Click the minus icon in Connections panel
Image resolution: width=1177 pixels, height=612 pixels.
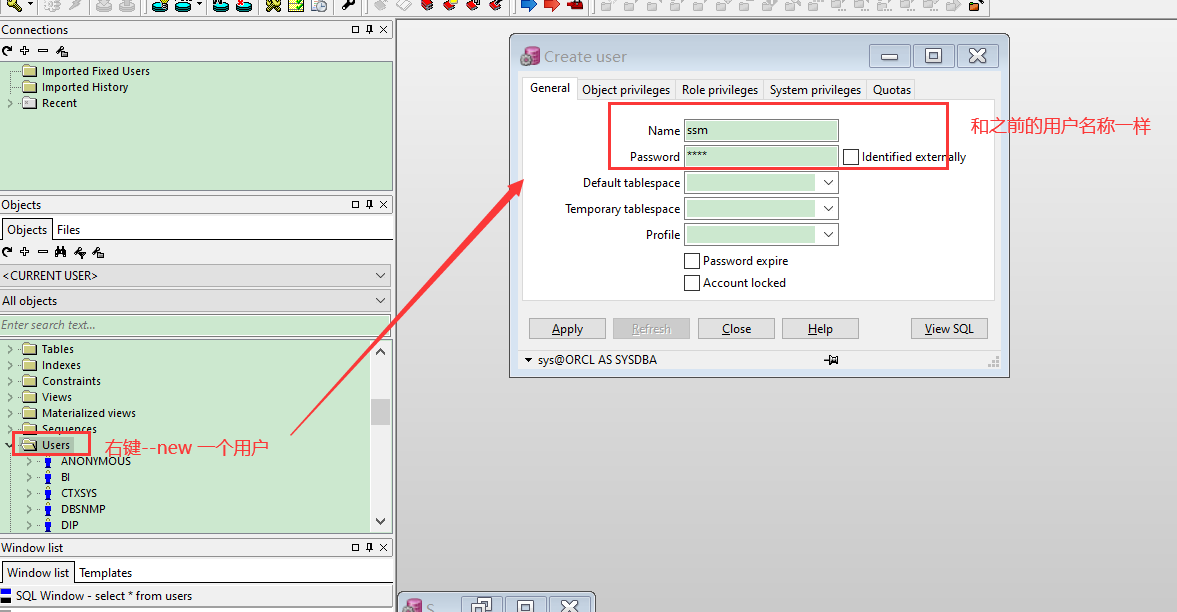(x=43, y=50)
